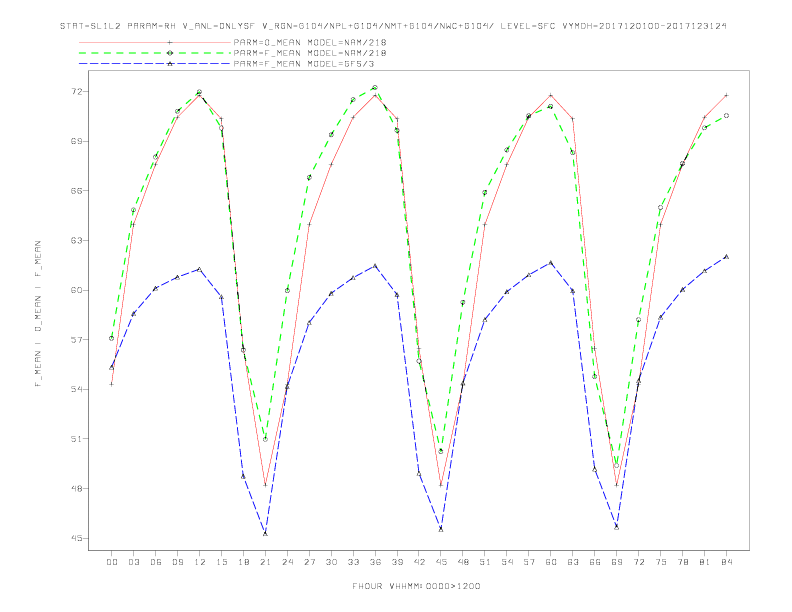Click the y-axis tick label 69
792x612 pixels.
77,141
